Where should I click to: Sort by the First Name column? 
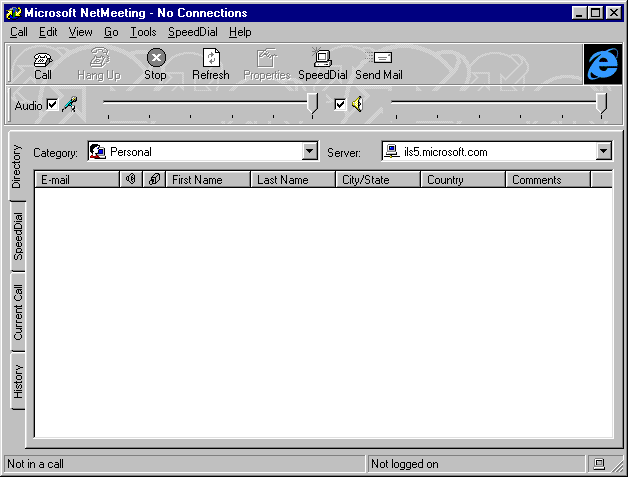208,179
